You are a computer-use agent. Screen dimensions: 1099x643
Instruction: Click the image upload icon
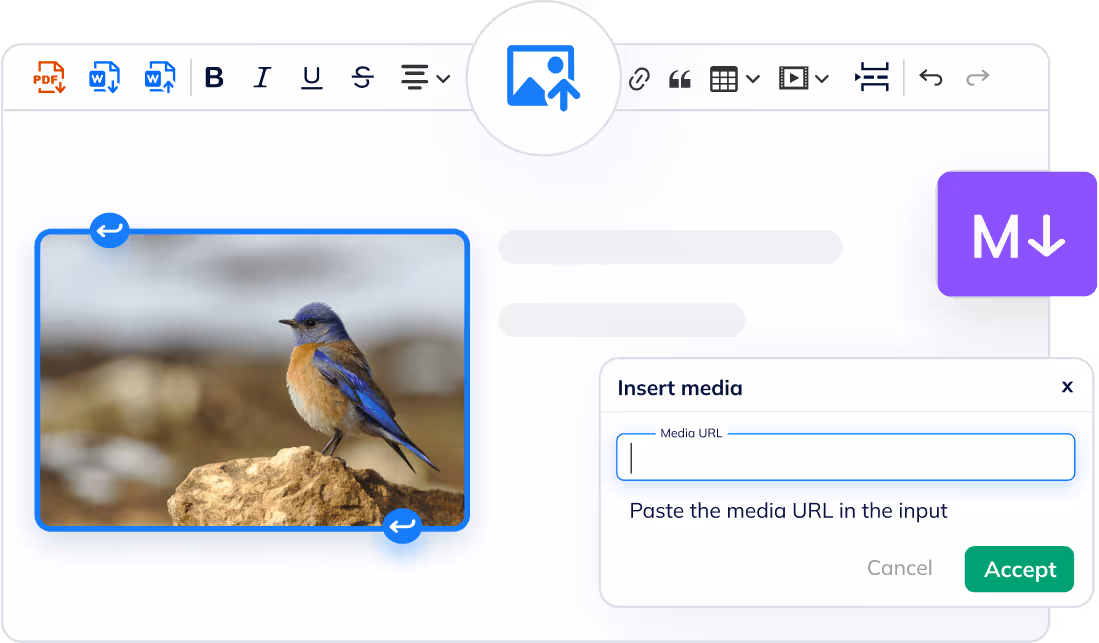[x=543, y=78]
